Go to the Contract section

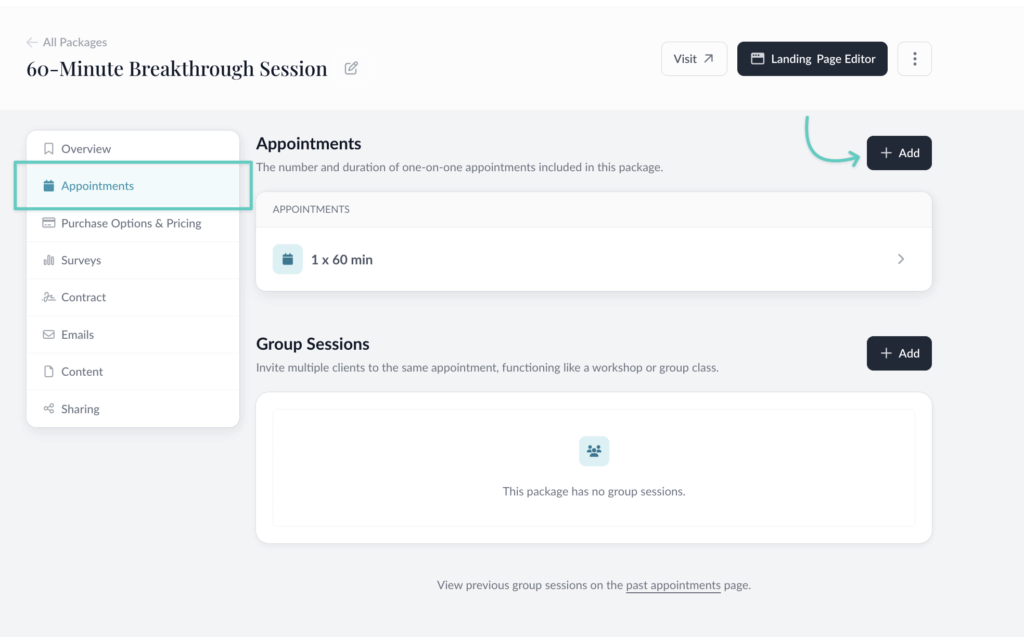83,297
